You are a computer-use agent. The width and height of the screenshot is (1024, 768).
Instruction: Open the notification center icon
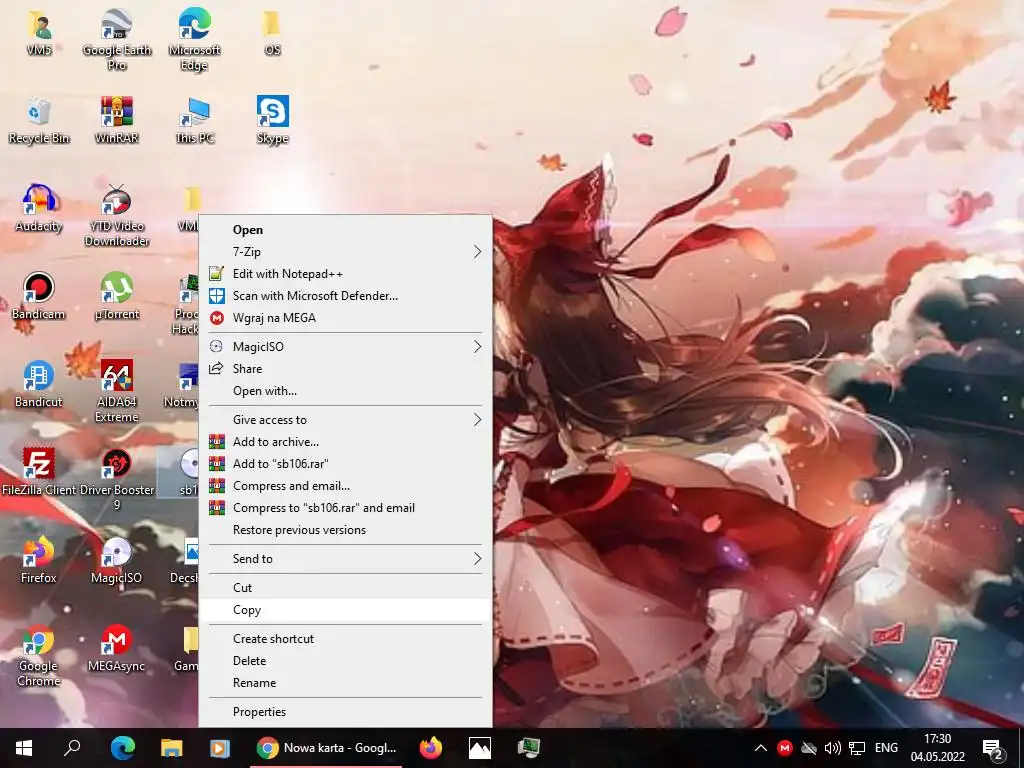993,749
